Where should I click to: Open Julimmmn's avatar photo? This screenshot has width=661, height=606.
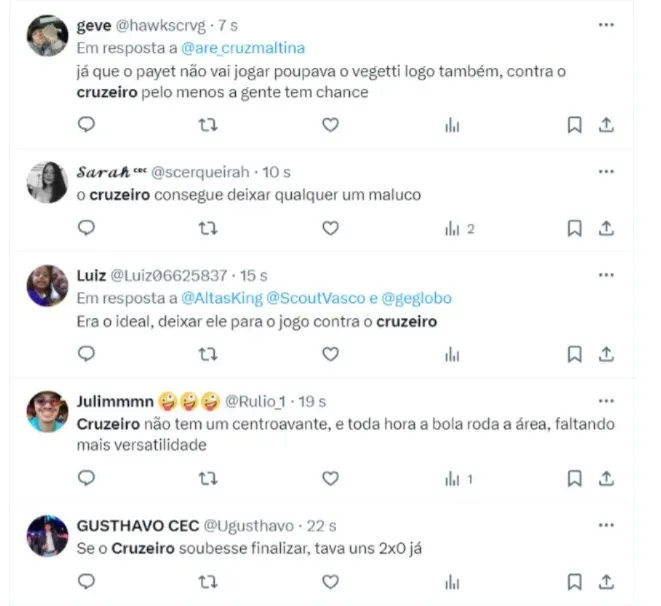[47, 411]
